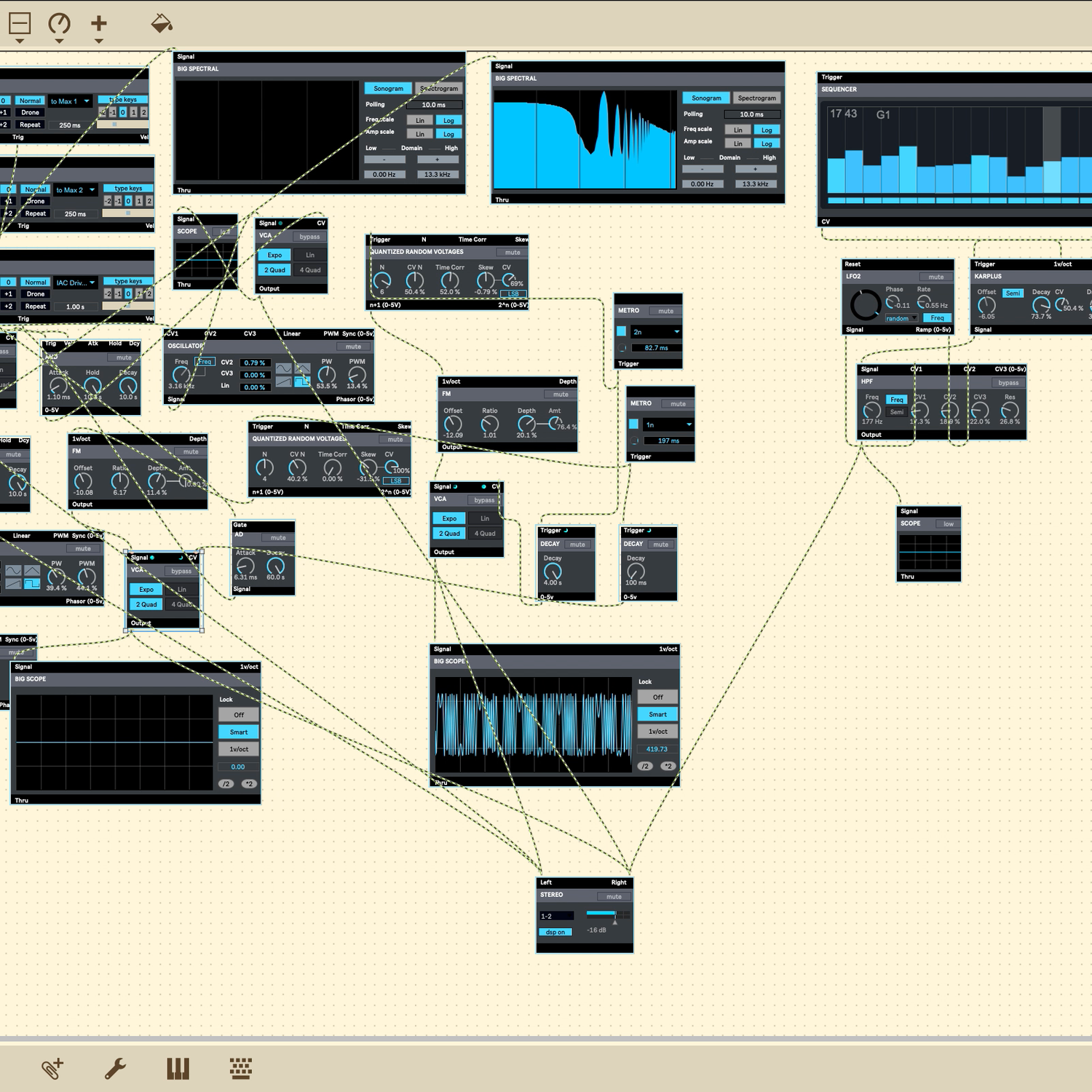
Task: Open the wrench tool in bottom toolbar
Action: pos(115,1069)
